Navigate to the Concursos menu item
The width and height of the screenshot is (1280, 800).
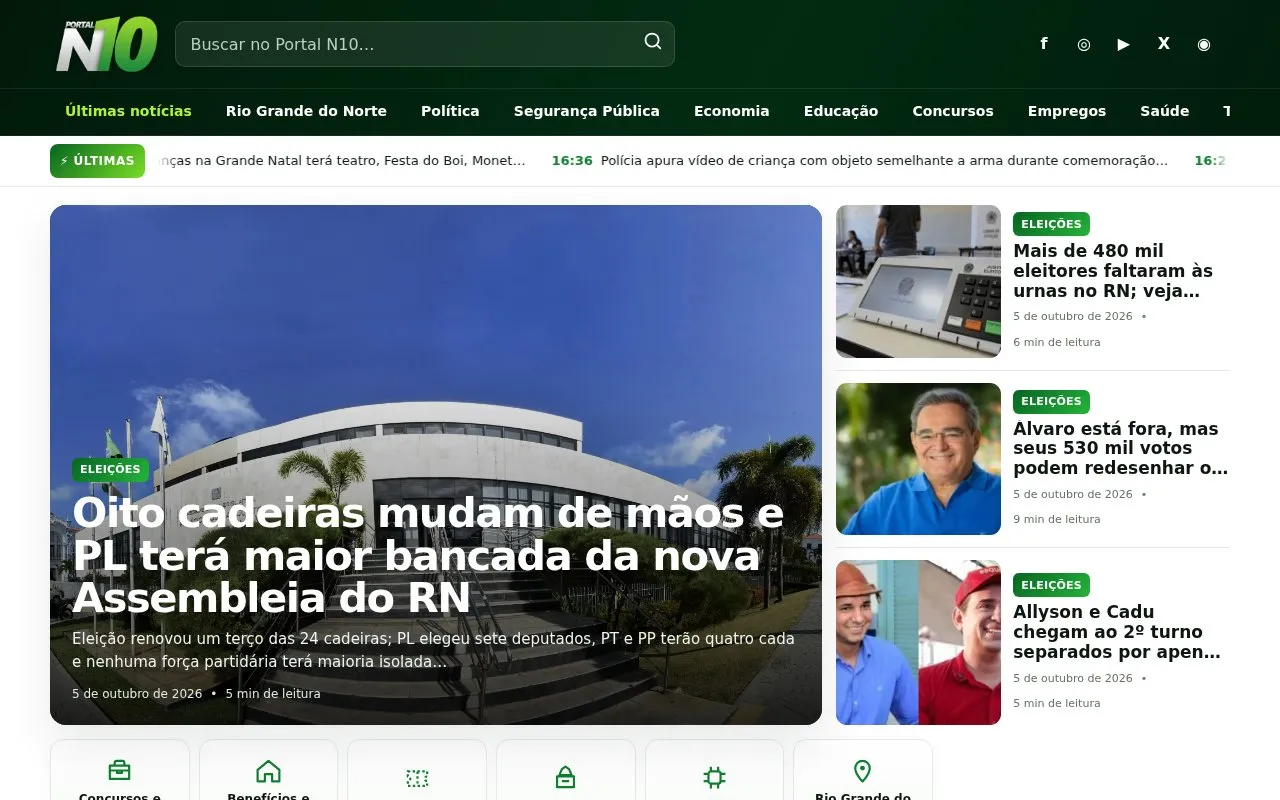tap(953, 111)
